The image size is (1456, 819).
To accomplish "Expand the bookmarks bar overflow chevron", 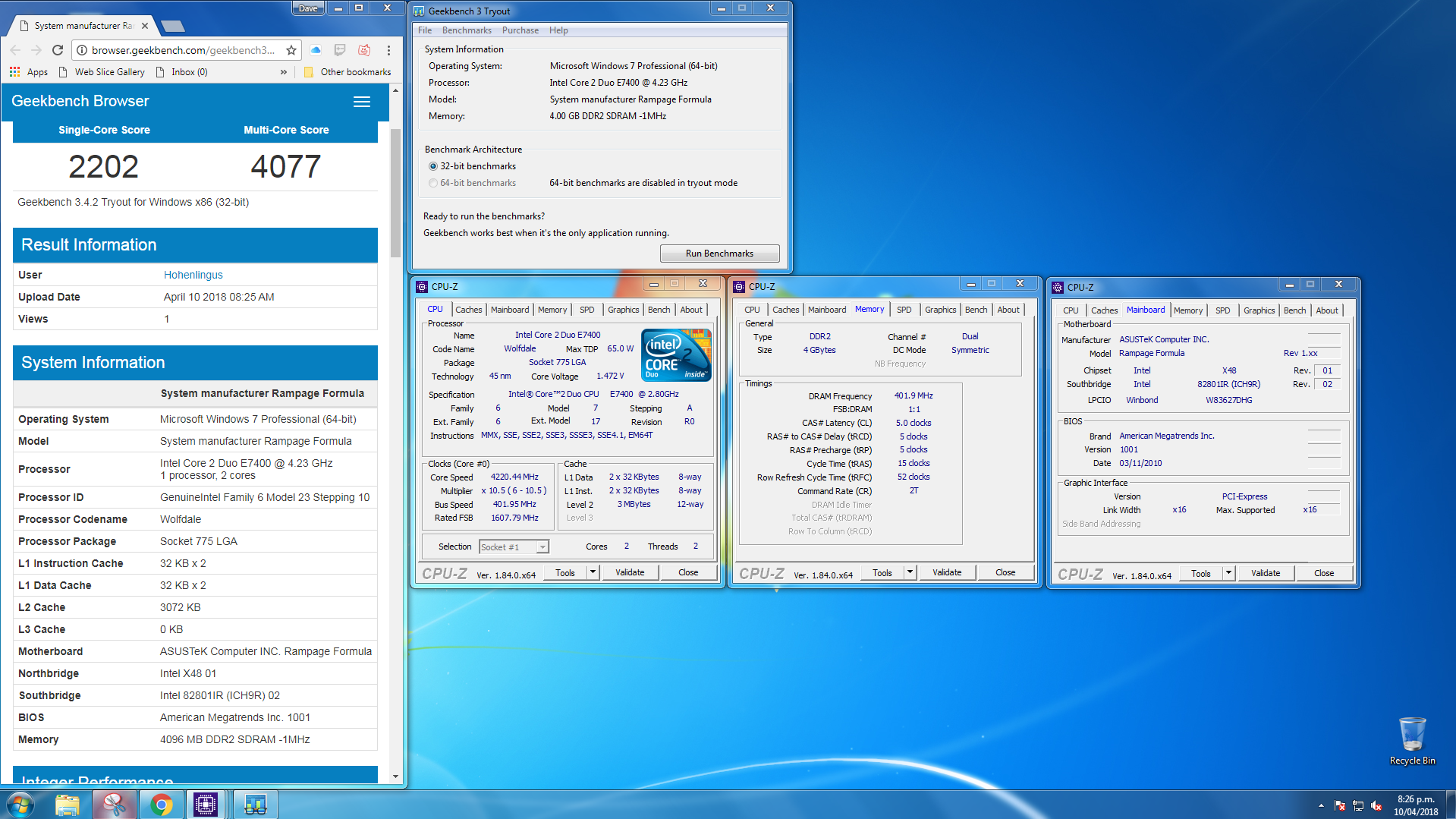I will click(284, 72).
